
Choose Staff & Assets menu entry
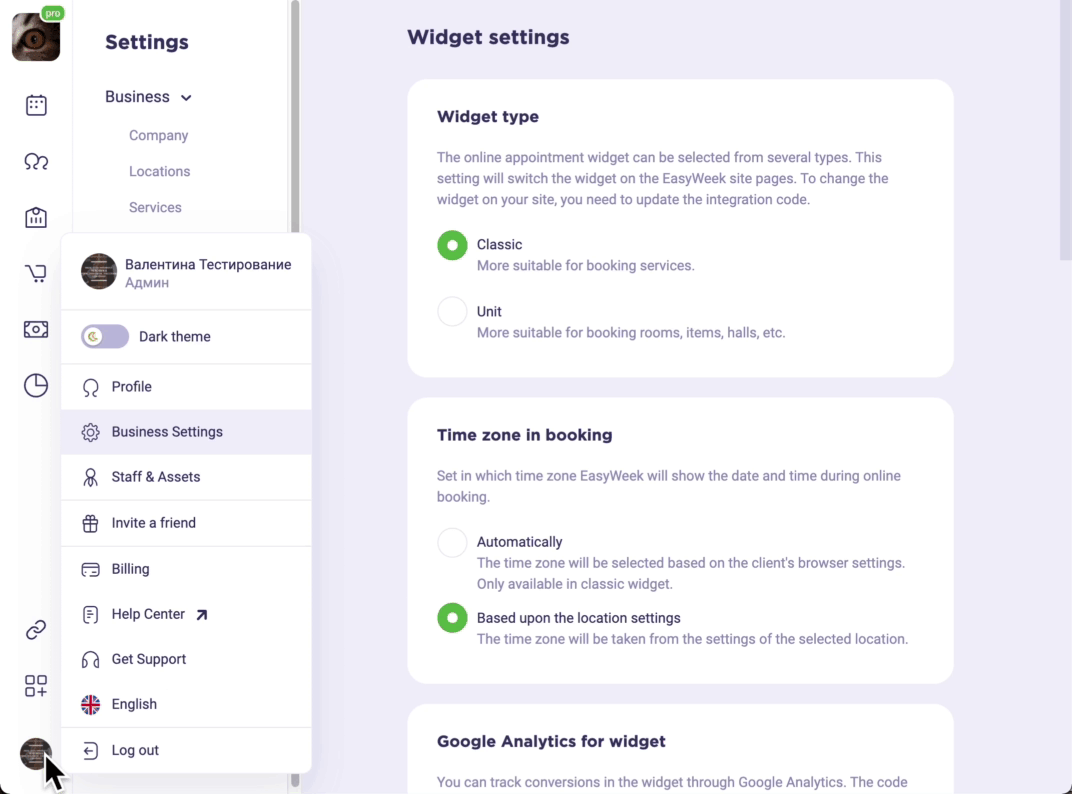tap(155, 477)
